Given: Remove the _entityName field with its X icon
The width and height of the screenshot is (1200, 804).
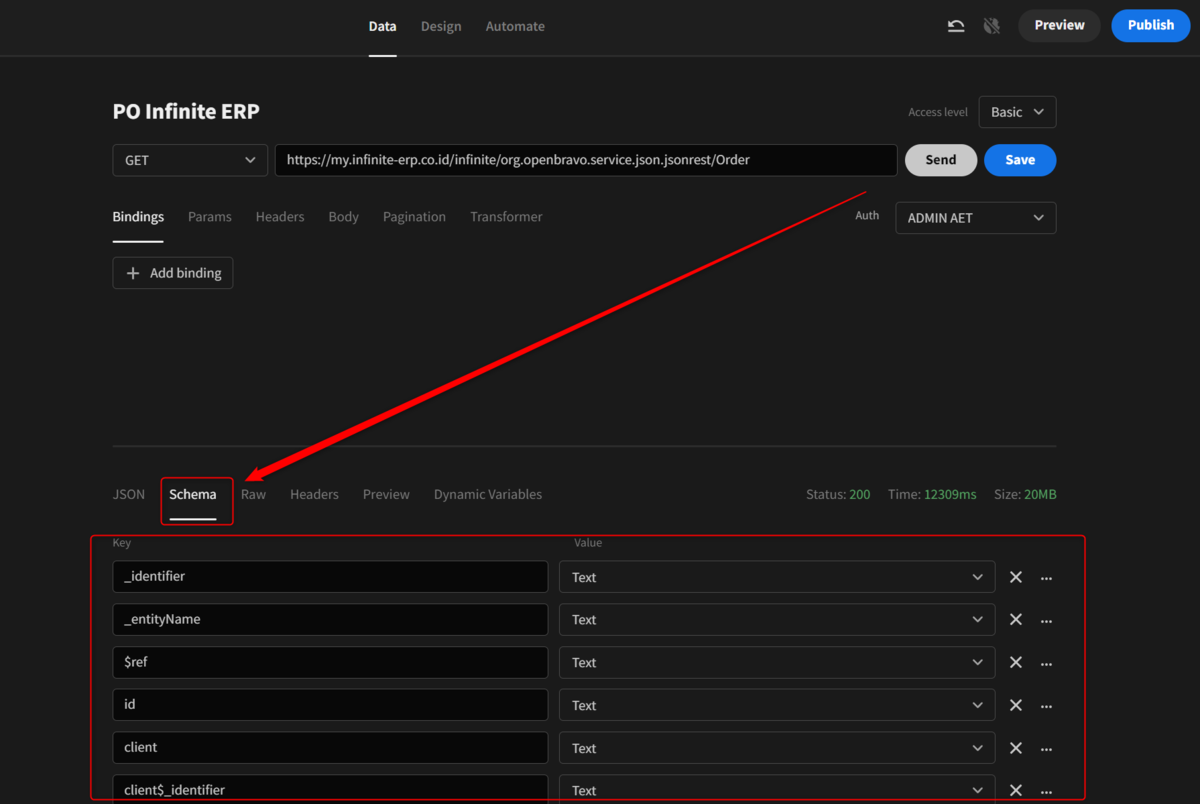Looking at the screenshot, I should pos(1015,620).
